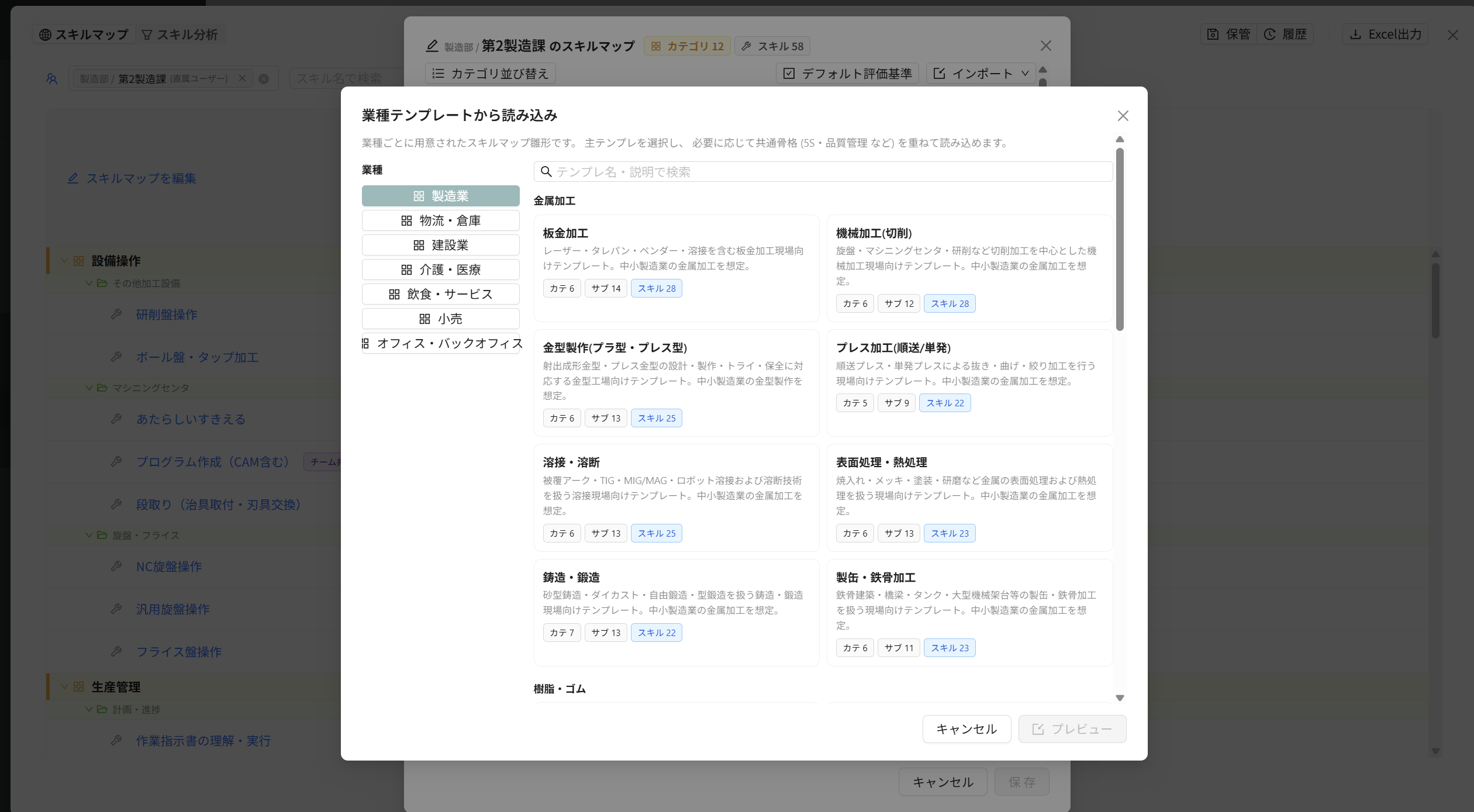Choose the 溶接・溶断 template card
1474x812 pixels.
pos(676,497)
